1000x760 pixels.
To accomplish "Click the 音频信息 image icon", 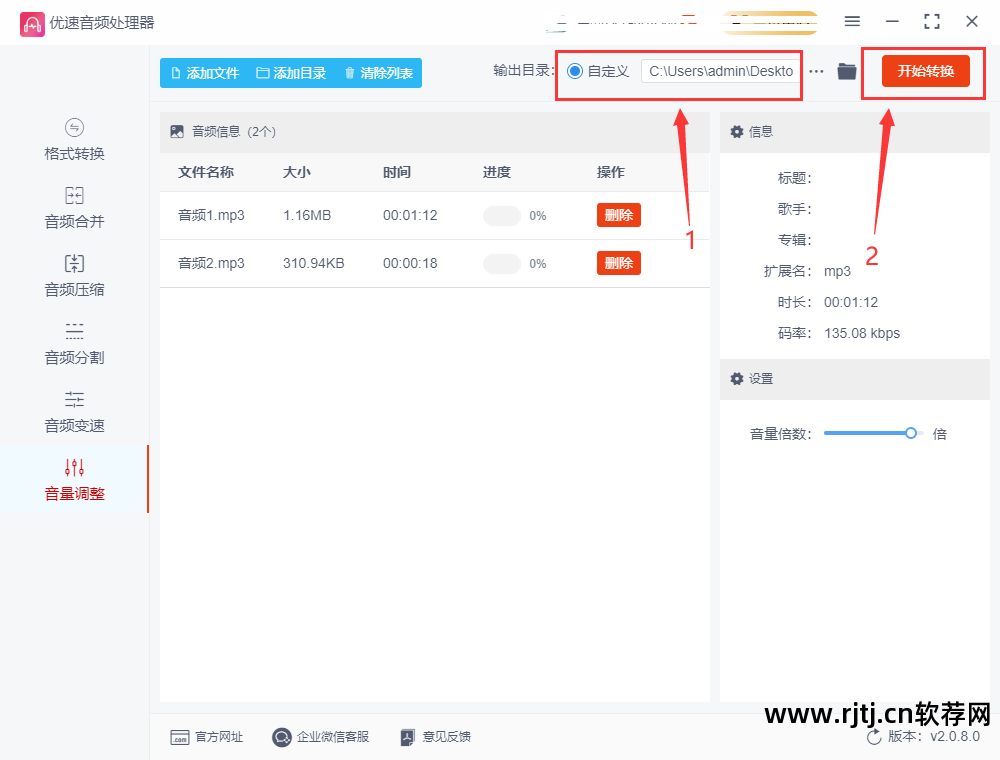I will pyautogui.click(x=177, y=132).
